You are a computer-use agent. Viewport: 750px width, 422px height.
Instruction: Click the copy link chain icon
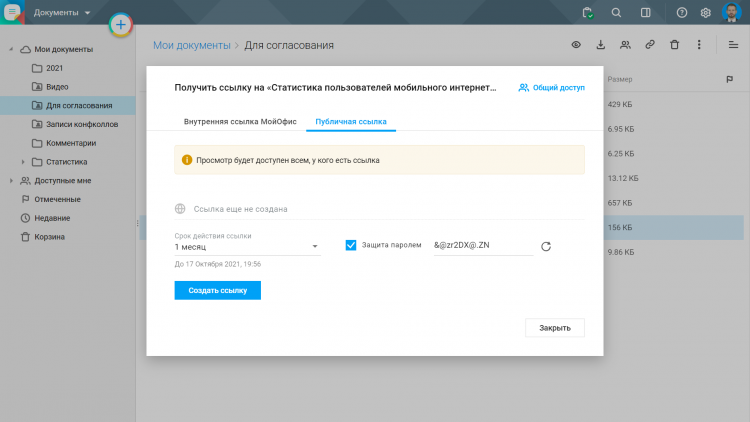pyautogui.click(x=650, y=45)
